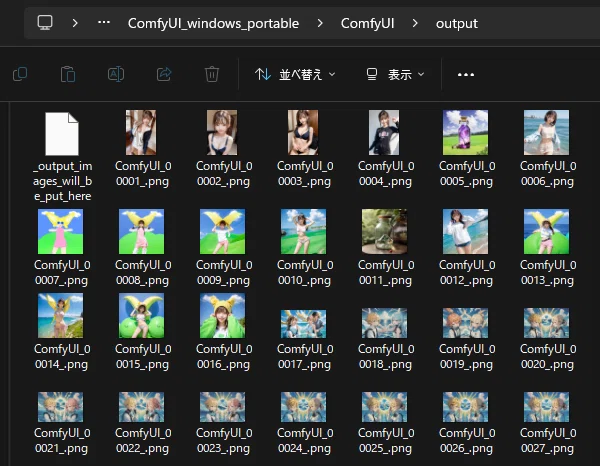
Task: Open the hidden path ellipsis in breadcrumb
Action: [x=104, y=23]
